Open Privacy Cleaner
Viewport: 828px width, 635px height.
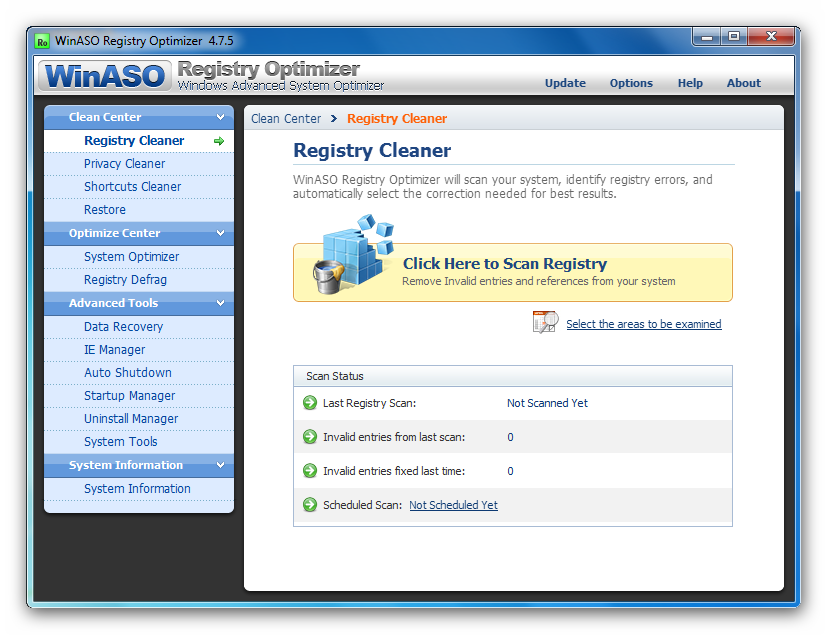[139, 164]
